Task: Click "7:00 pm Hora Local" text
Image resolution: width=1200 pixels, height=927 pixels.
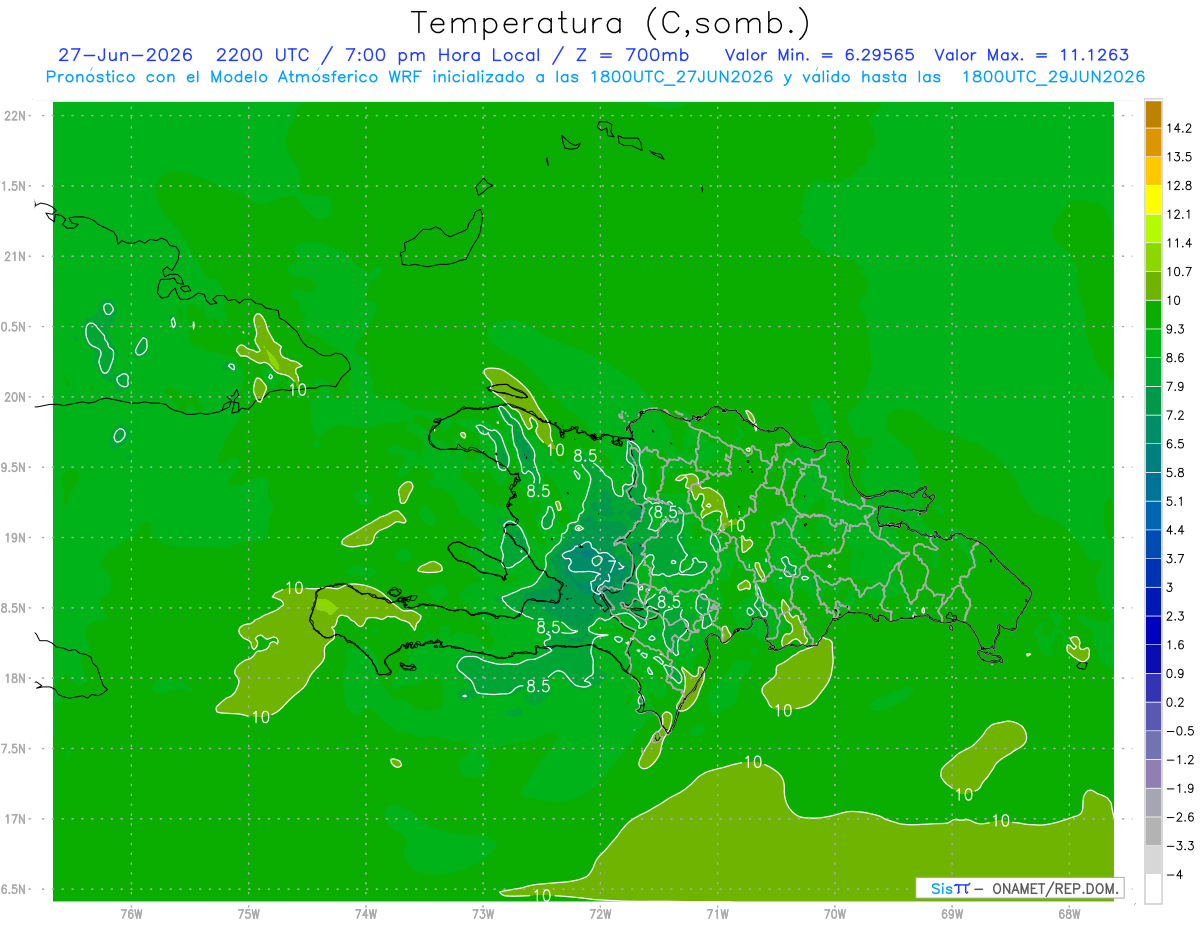Action: click(442, 55)
